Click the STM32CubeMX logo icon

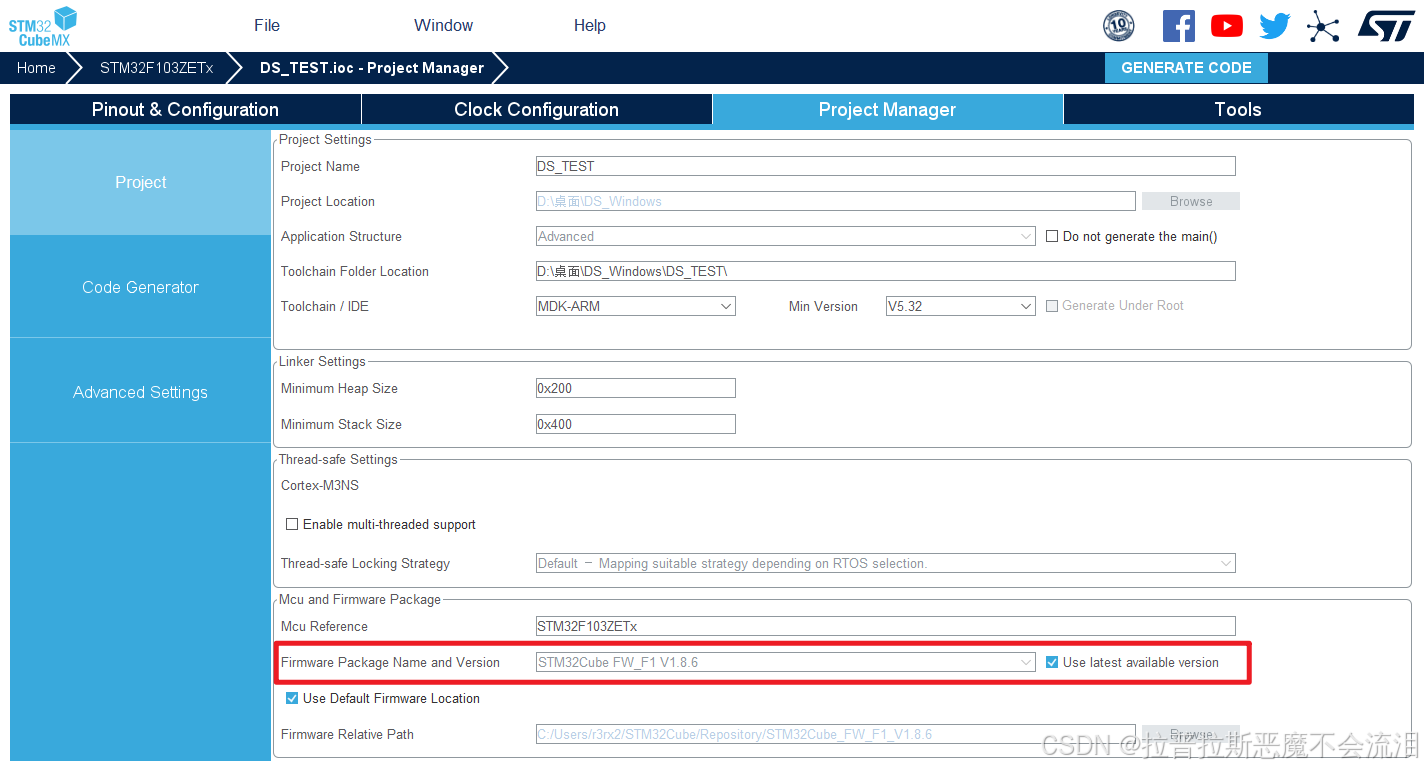pyautogui.click(x=44, y=26)
